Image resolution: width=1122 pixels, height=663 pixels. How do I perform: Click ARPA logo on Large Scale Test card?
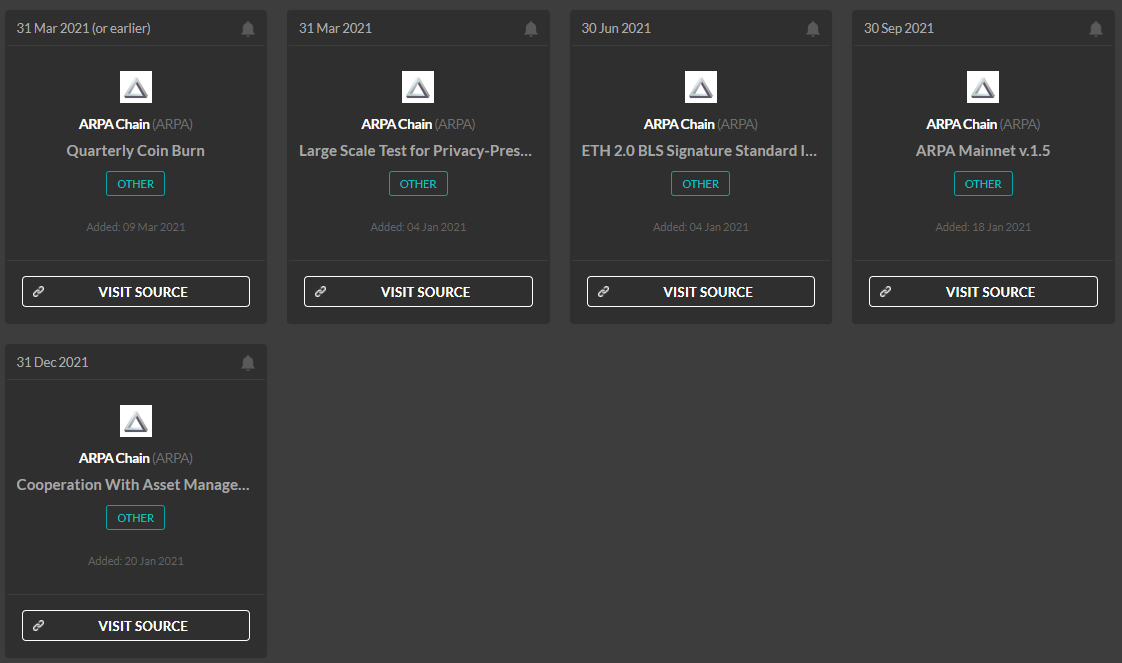point(418,87)
